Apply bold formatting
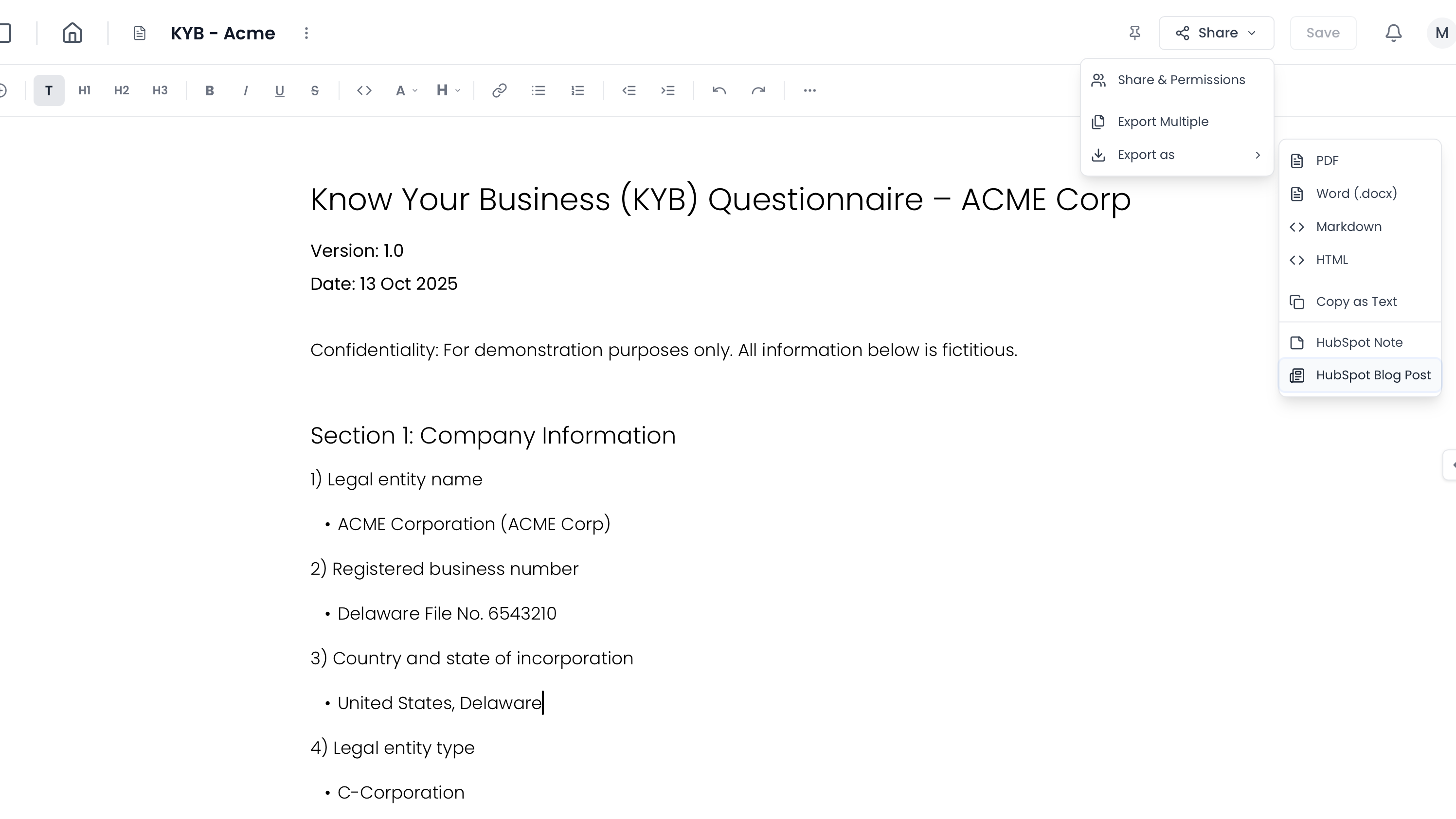 click(209, 90)
